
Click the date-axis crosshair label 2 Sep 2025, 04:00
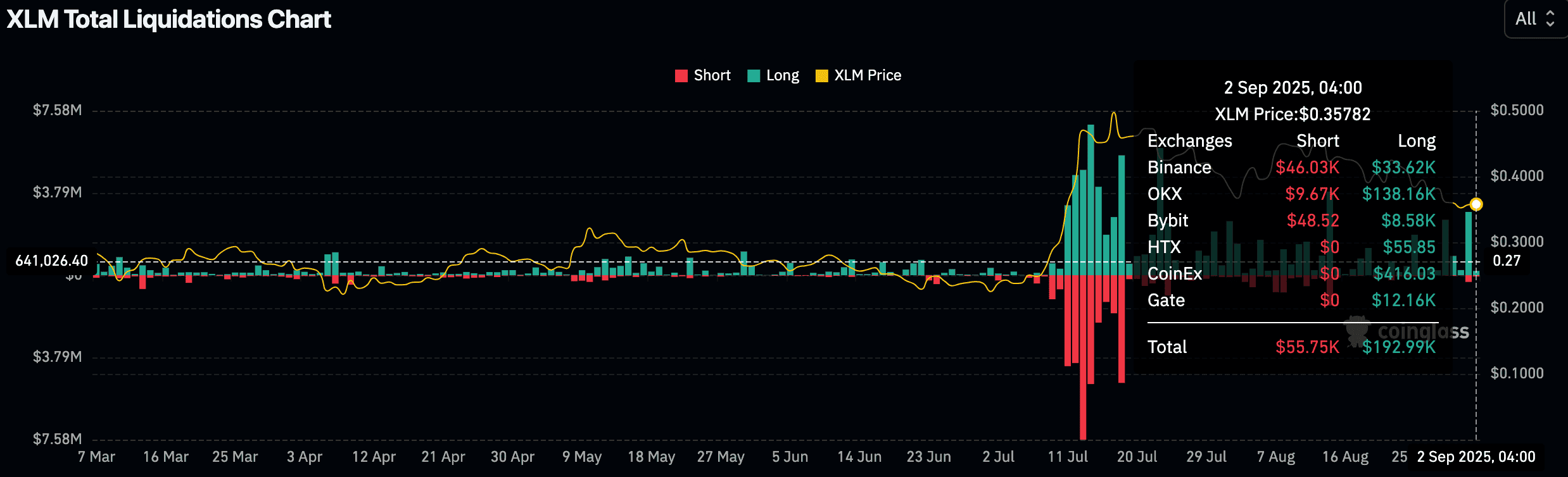1476,457
